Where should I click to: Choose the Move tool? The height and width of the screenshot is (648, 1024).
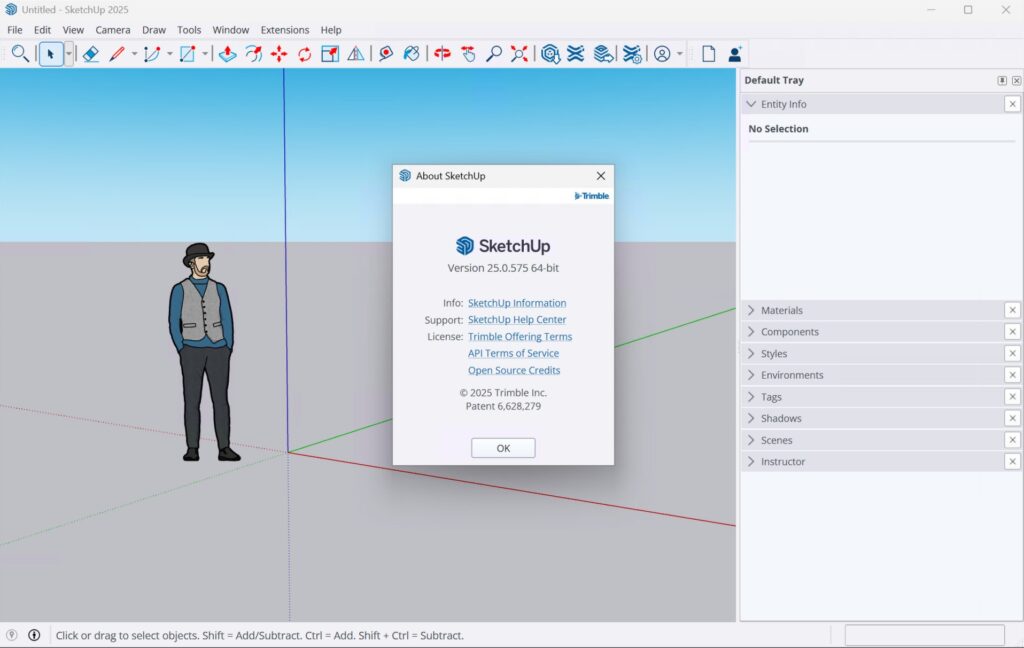(x=279, y=54)
